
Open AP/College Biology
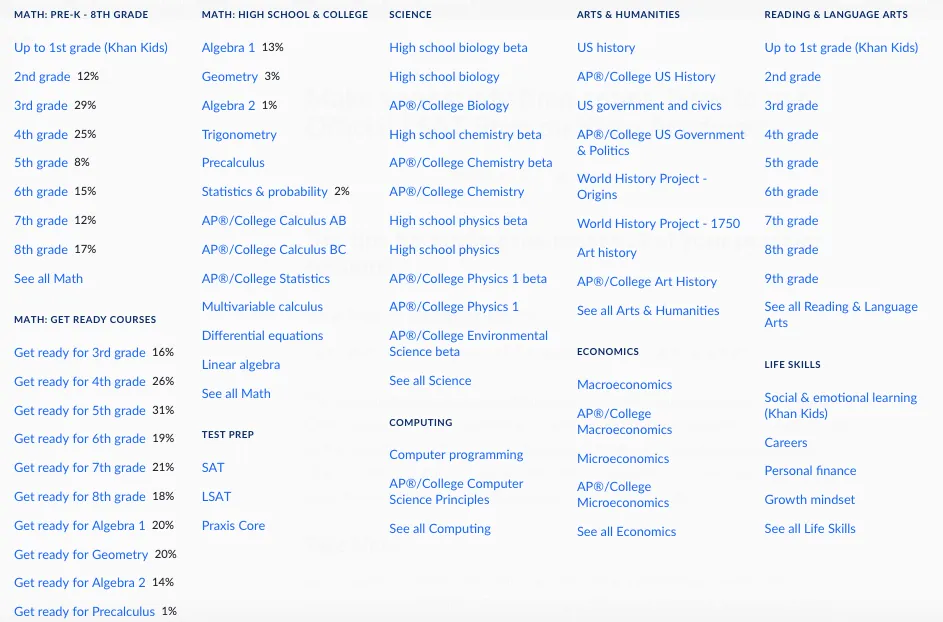[x=449, y=105]
